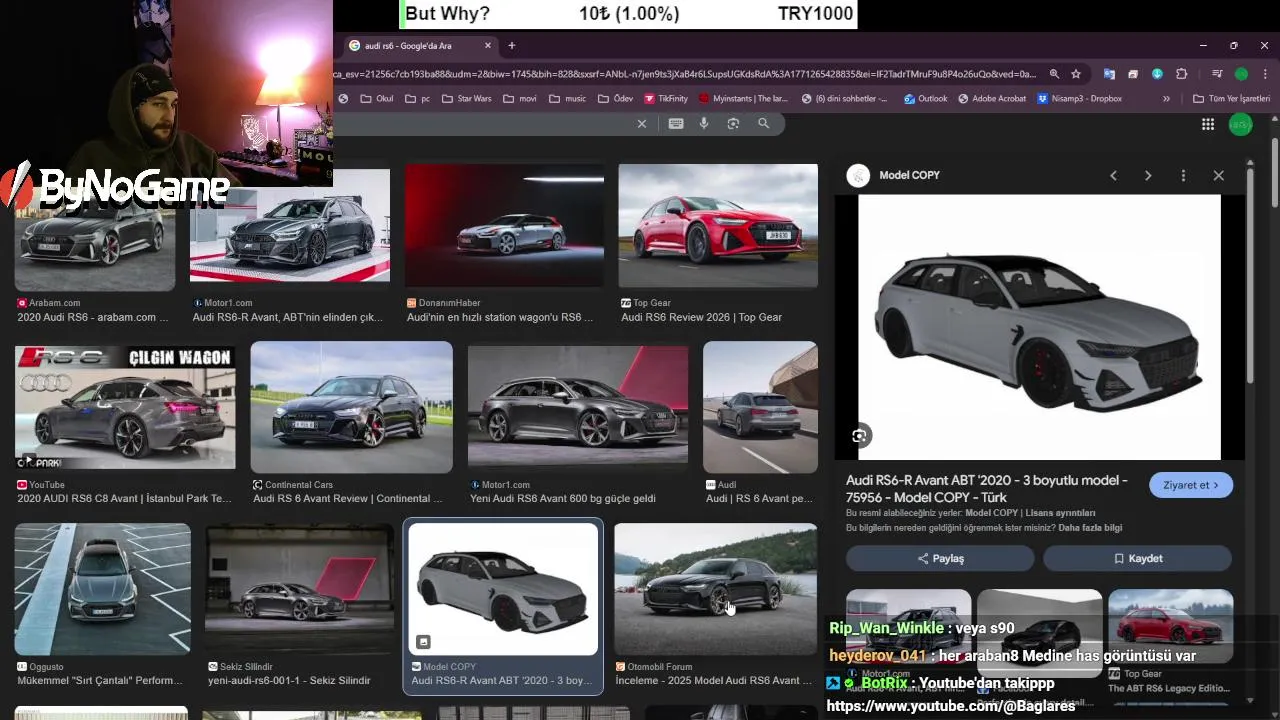This screenshot has width=1280, height=720.
Task: Bookmark this page with the star icon
Action: point(1076,74)
